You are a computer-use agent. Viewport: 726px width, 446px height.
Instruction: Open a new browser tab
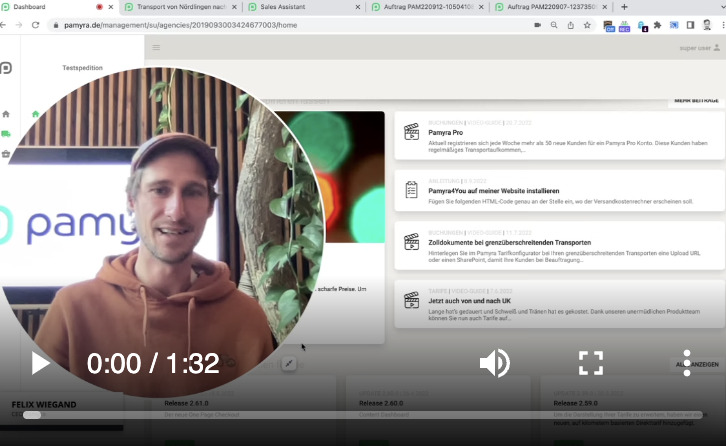tap(624, 7)
